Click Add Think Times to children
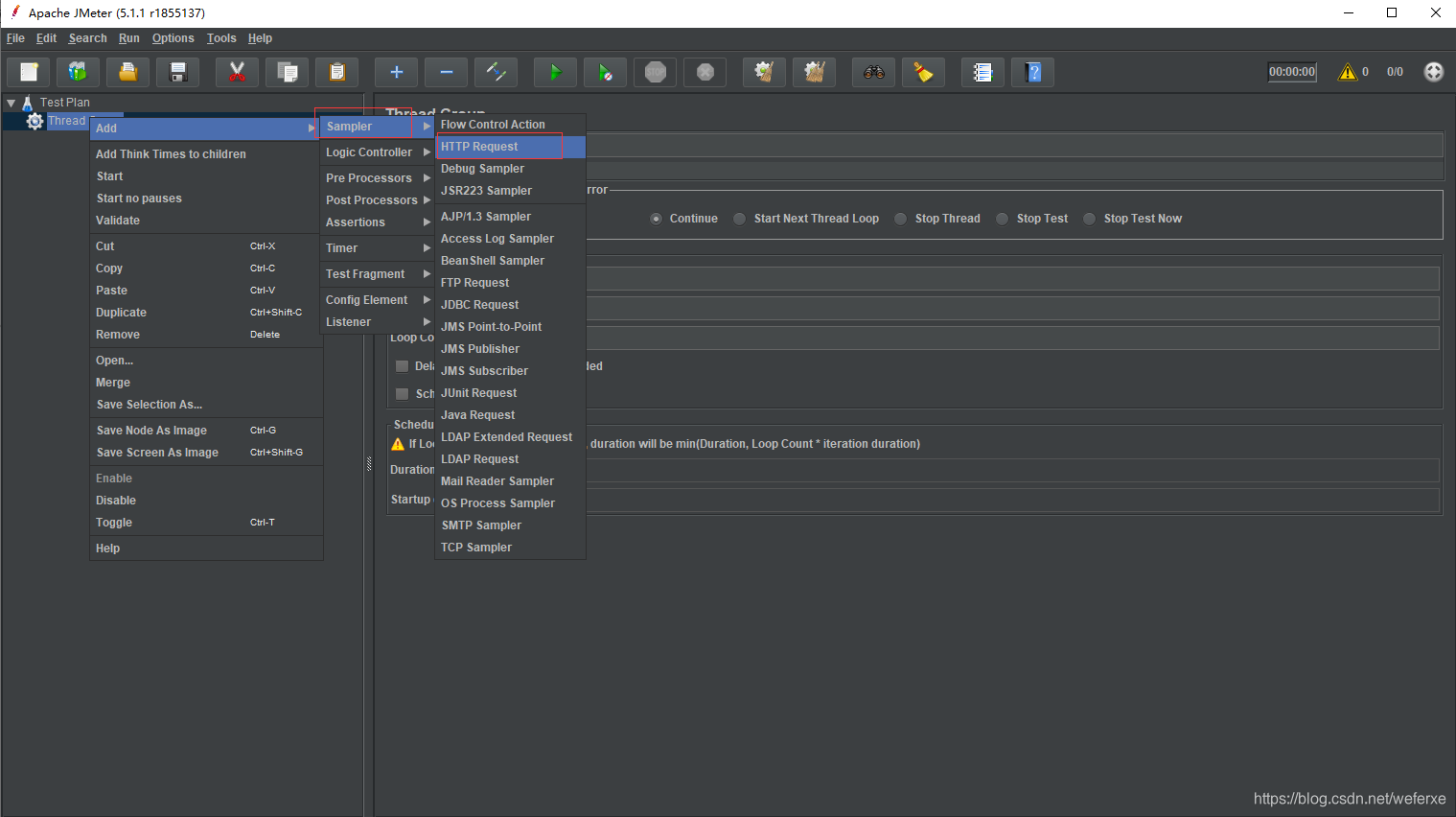 point(206,154)
